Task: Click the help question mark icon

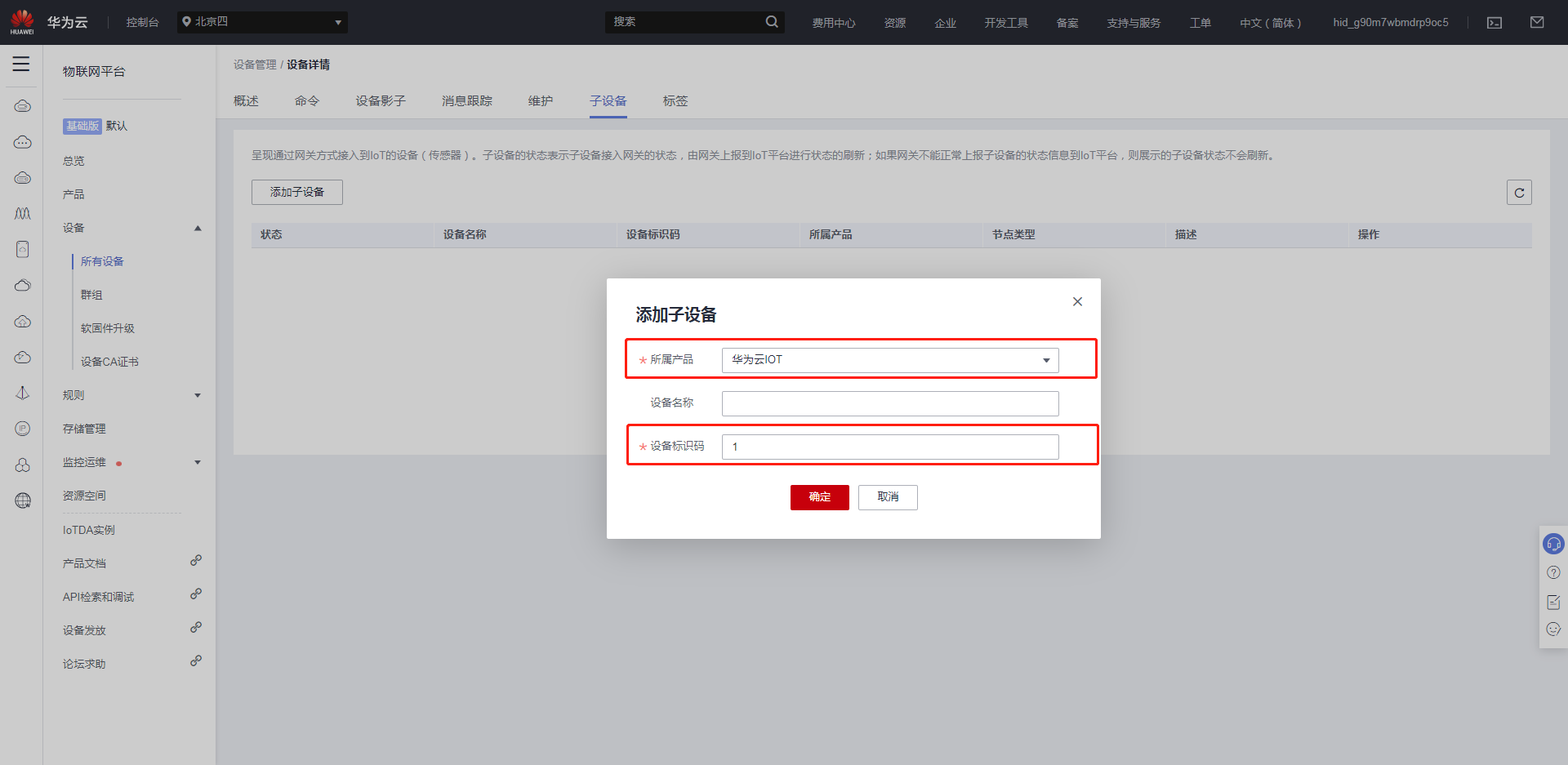Action: tap(1552, 572)
